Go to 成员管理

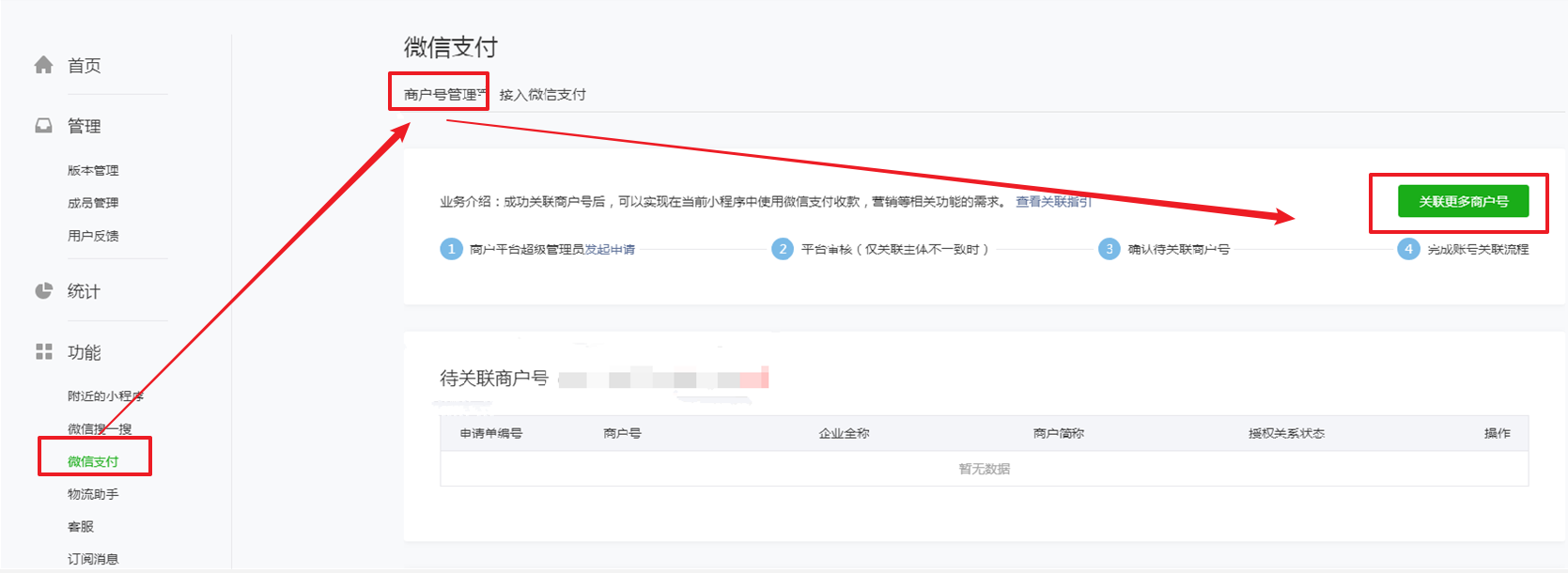[93, 203]
